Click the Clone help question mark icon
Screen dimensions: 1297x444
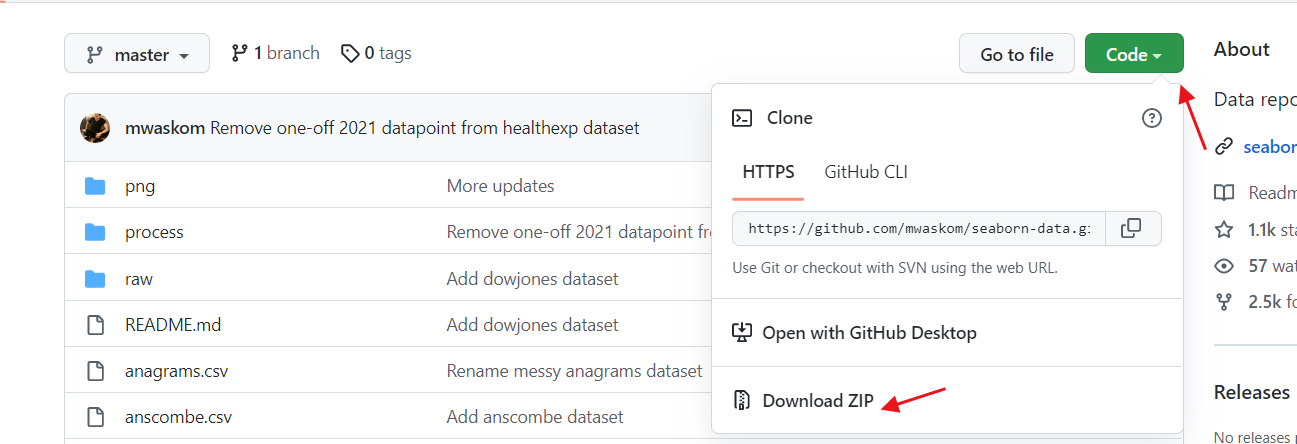(1152, 118)
